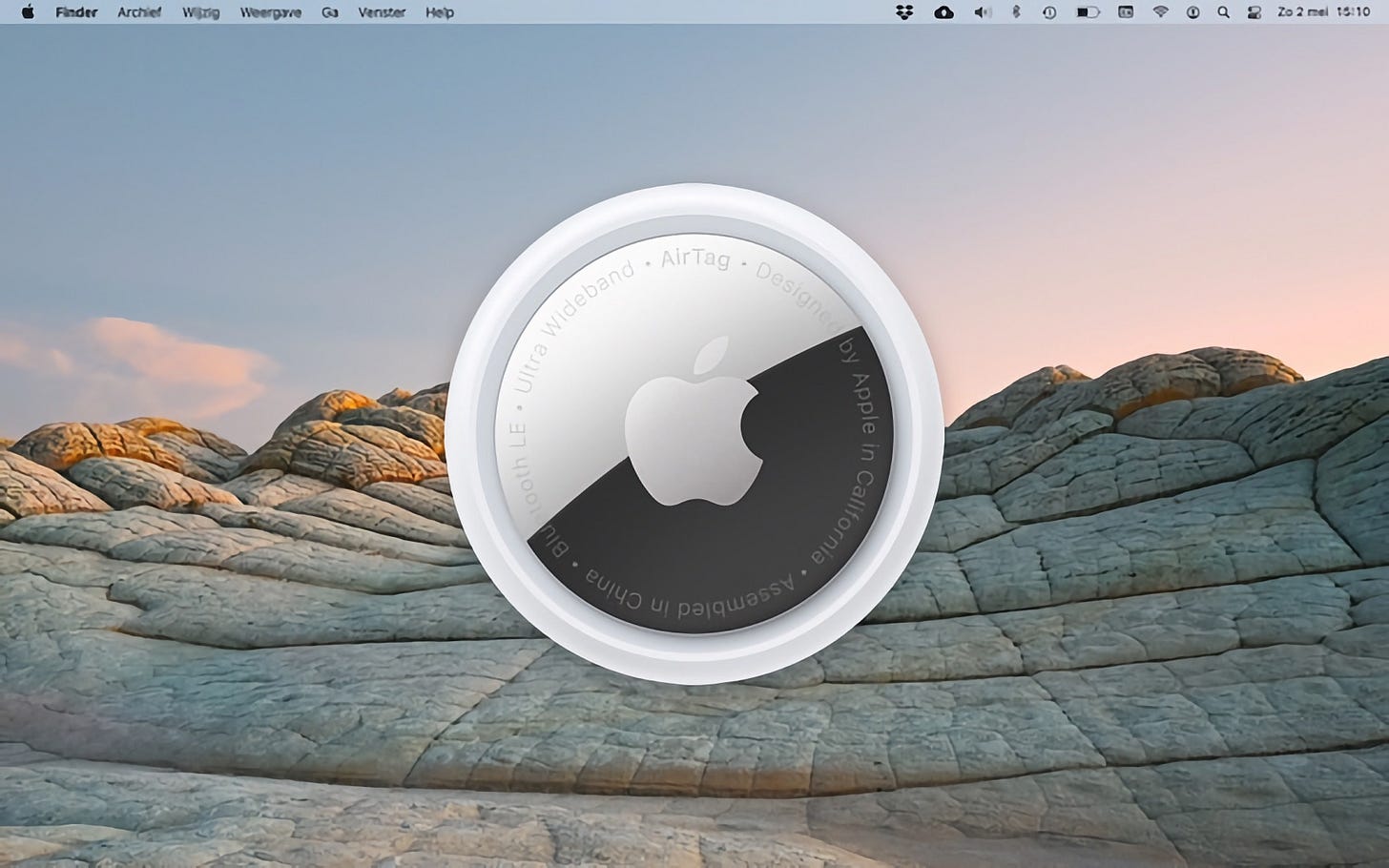Click the Time Machine clock icon
The image size is (1389, 868).
coord(1049,12)
